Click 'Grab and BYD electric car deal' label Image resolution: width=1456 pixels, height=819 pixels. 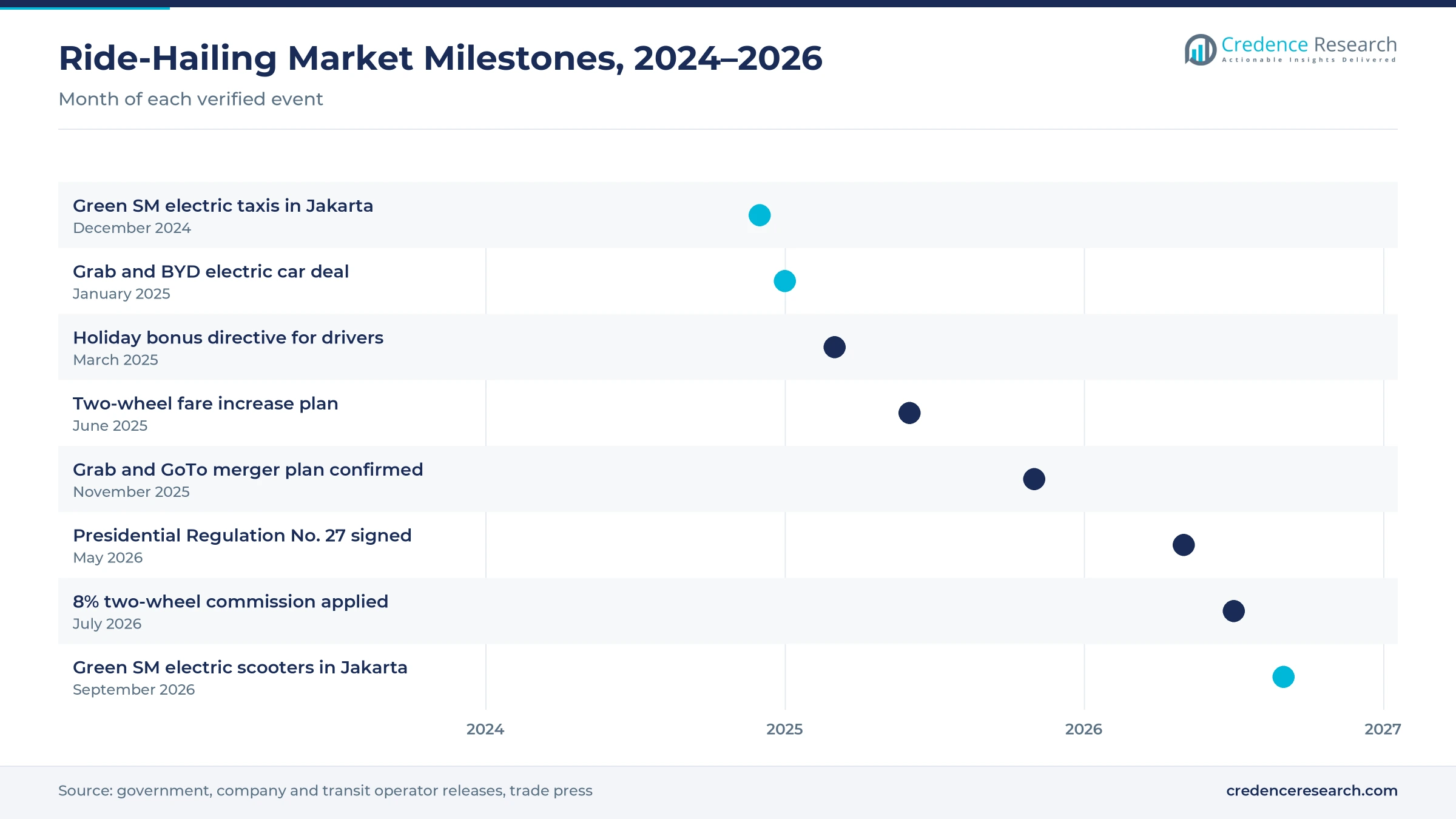(211, 271)
